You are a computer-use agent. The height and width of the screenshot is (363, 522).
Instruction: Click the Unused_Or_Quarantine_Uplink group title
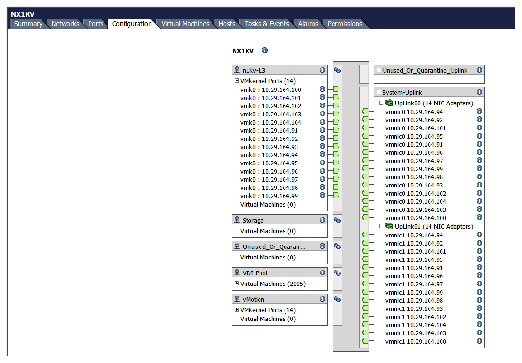[425, 70]
